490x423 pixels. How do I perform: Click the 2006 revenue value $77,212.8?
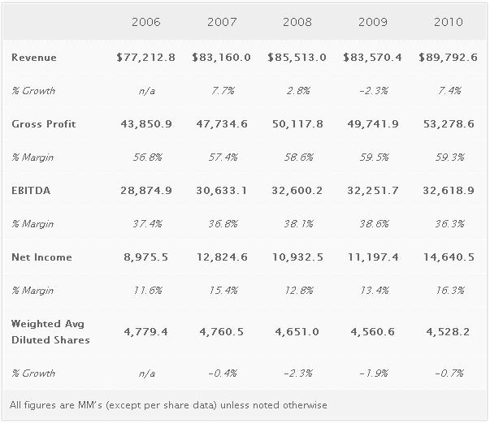click(146, 57)
